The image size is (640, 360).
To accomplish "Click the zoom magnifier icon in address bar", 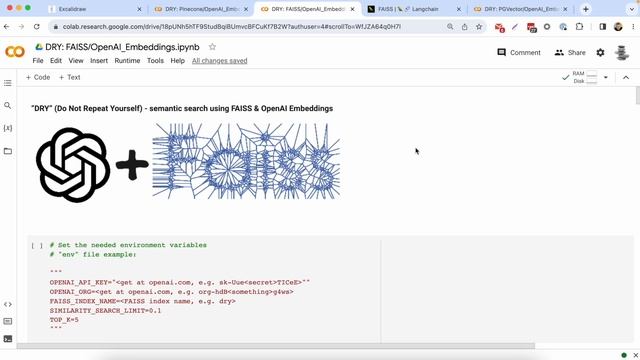I will (x=450, y=27).
